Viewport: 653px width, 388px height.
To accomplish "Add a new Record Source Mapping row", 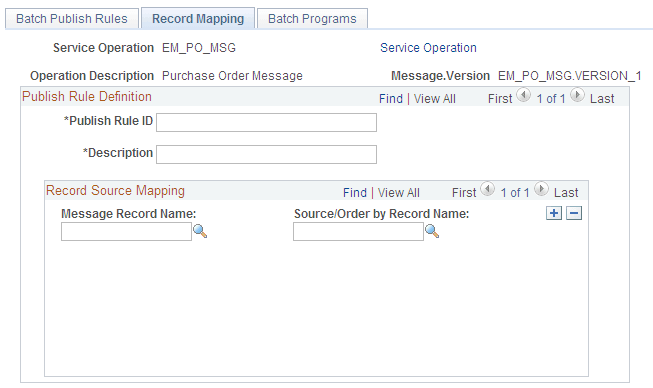I will click(554, 213).
